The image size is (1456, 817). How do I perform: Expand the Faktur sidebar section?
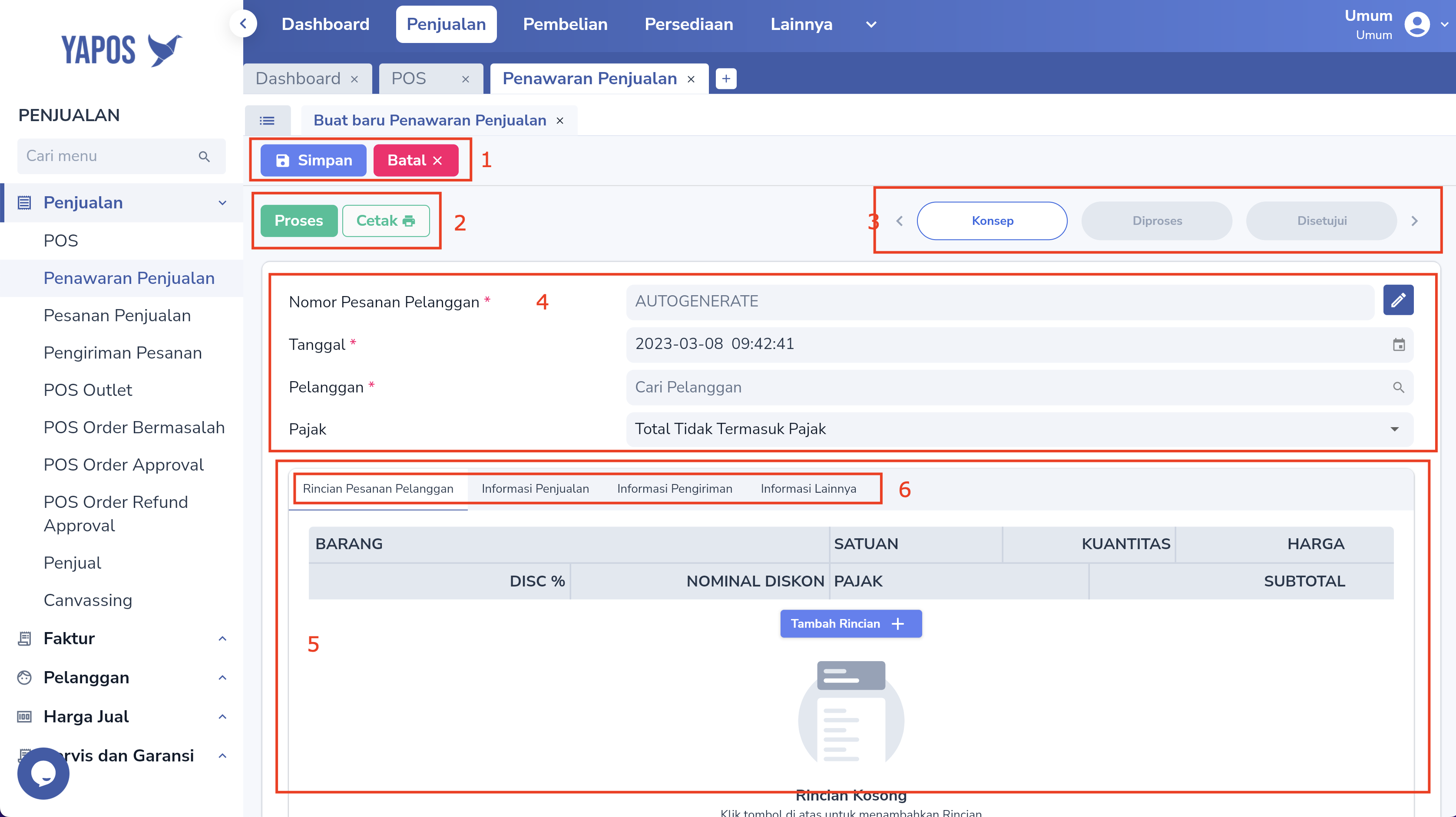click(x=223, y=639)
